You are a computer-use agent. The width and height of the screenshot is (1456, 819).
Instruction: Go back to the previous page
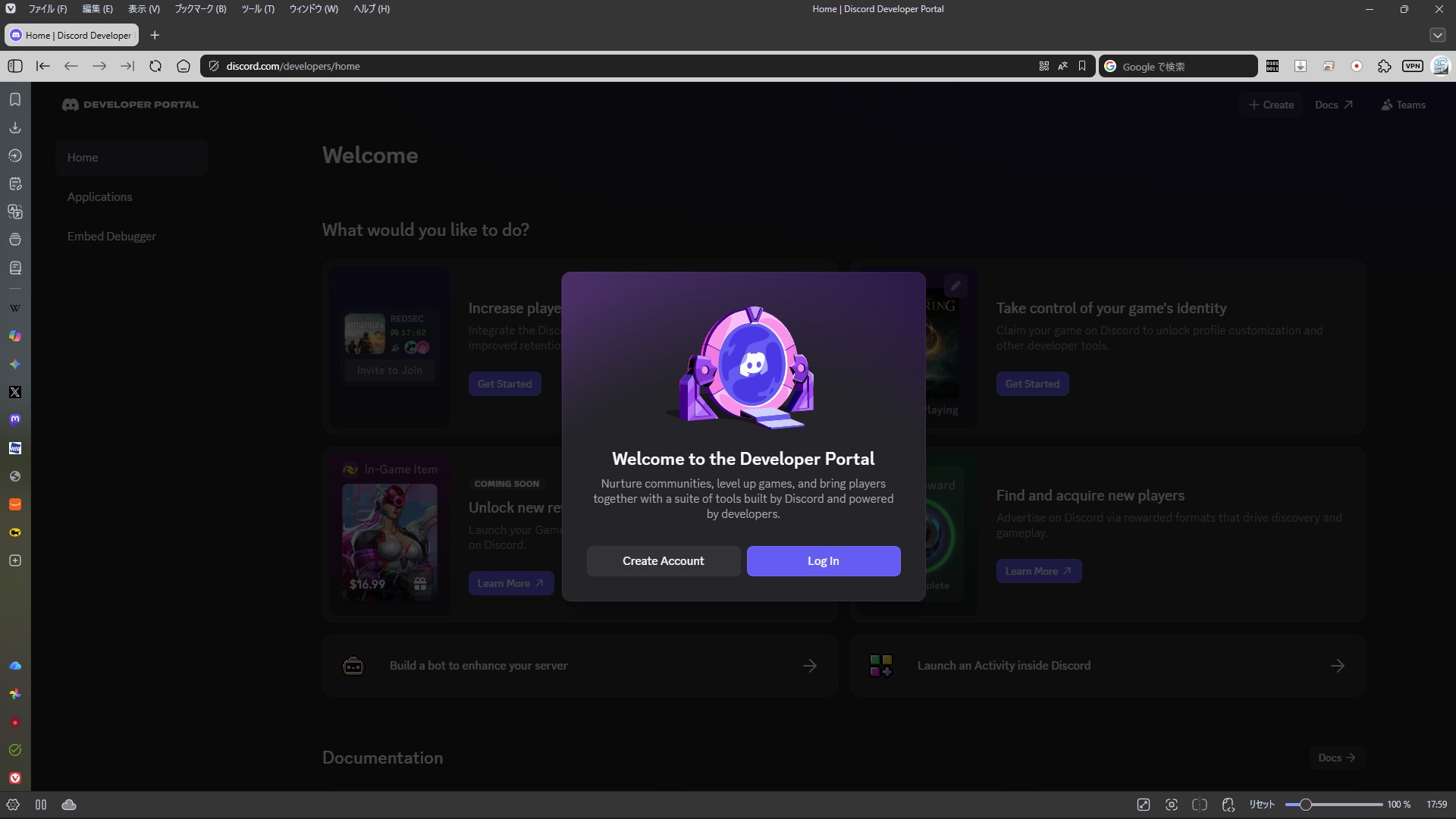[71, 66]
